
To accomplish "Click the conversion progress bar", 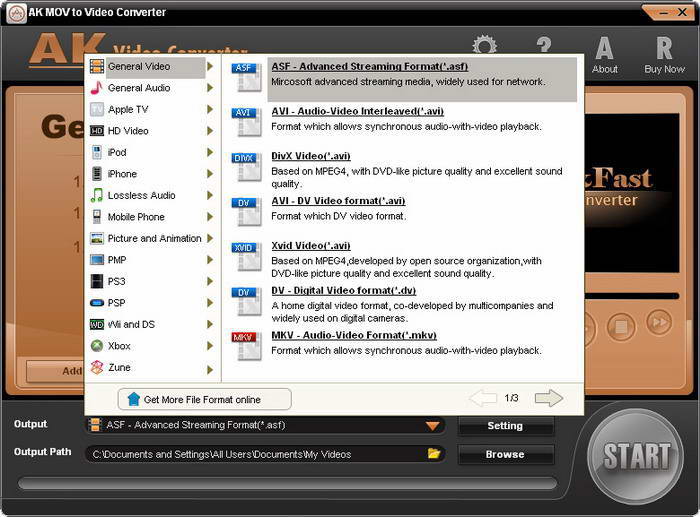I will pyautogui.click(x=288, y=483).
